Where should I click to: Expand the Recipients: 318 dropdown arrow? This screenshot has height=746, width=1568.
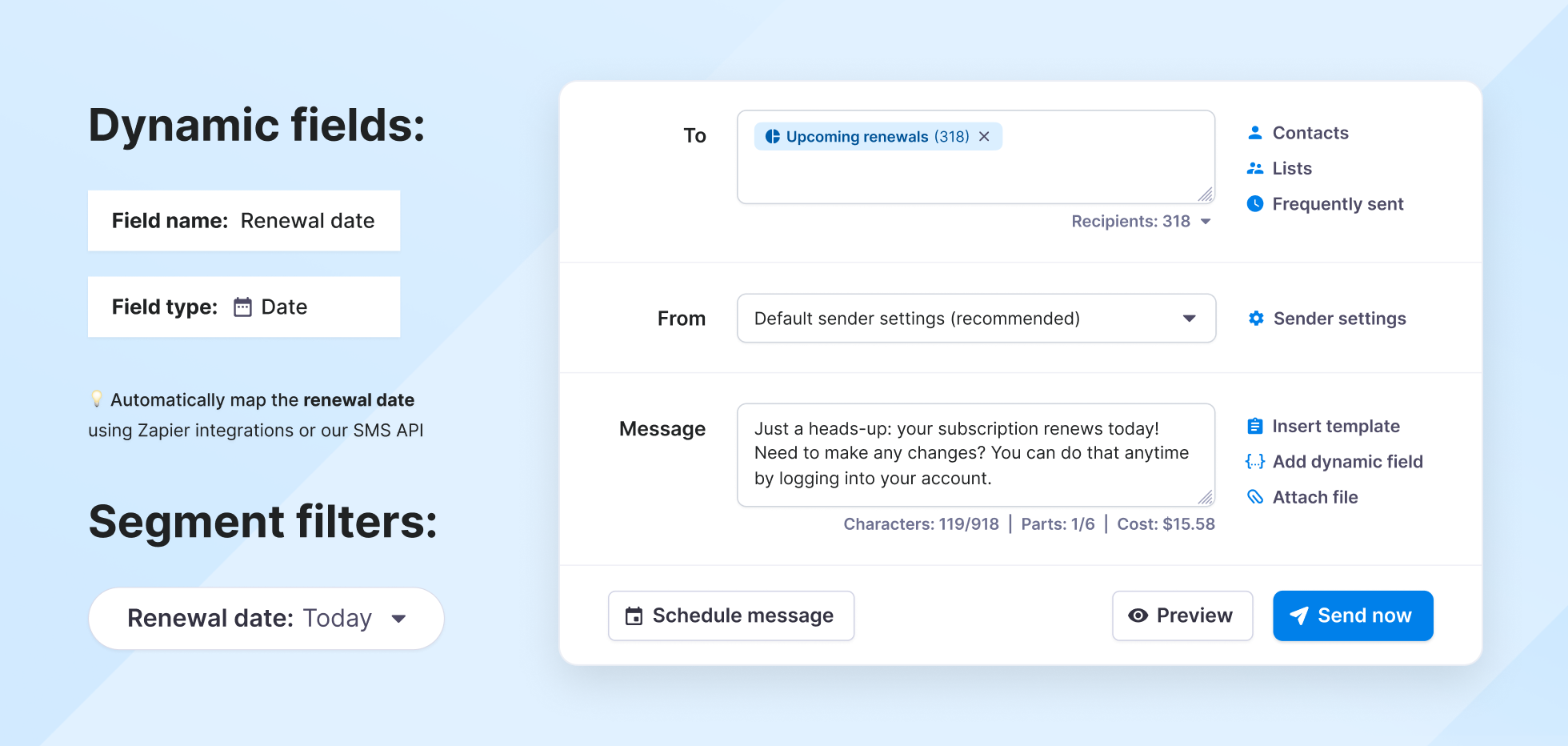(x=1206, y=222)
